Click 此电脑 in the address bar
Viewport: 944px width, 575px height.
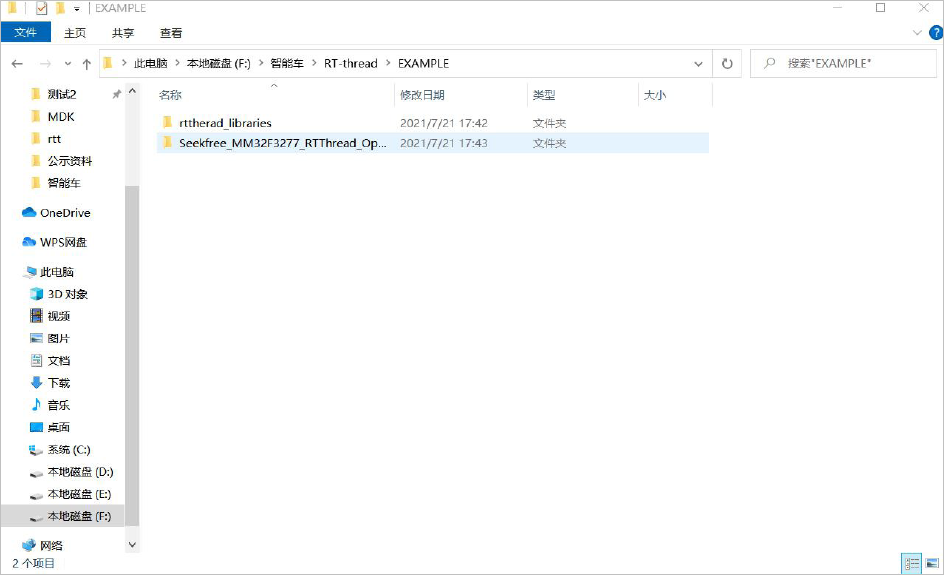pos(151,63)
